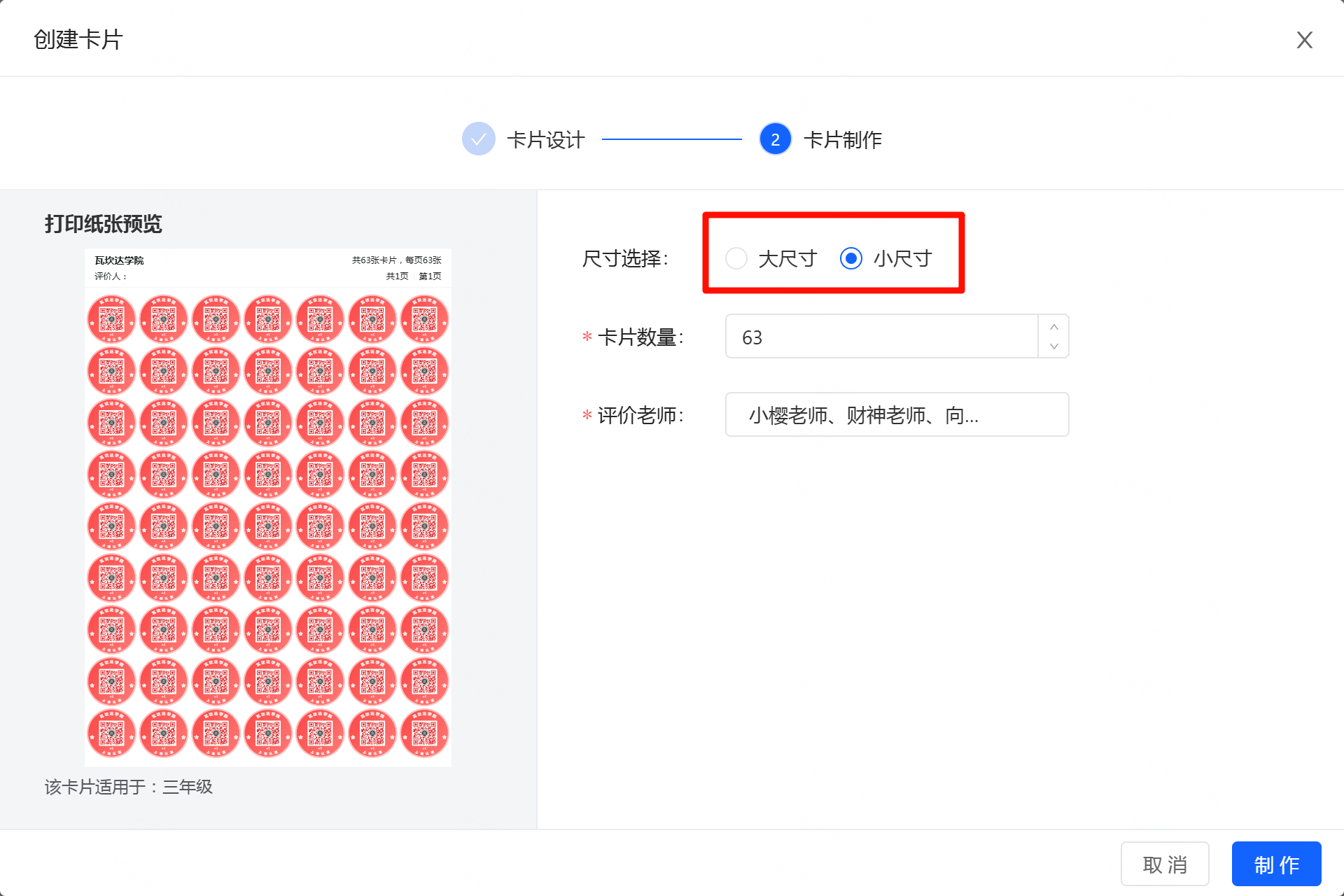Click the 评价人： label in preview
Viewport: 1344px width, 896px height.
(x=111, y=276)
